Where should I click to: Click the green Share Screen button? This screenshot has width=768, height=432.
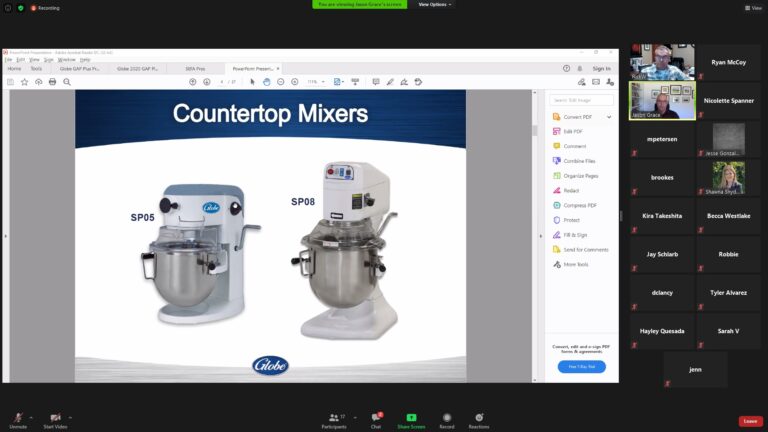411,420
